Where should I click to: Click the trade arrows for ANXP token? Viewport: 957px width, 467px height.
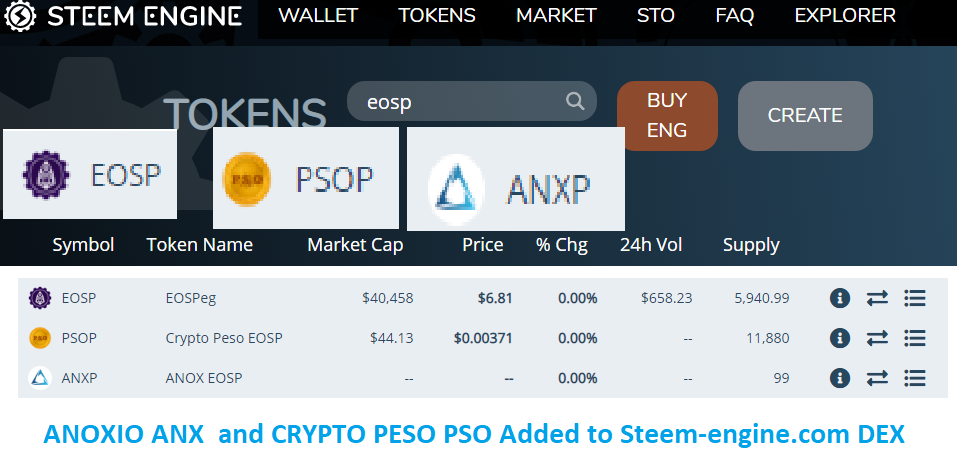[877, 378]
